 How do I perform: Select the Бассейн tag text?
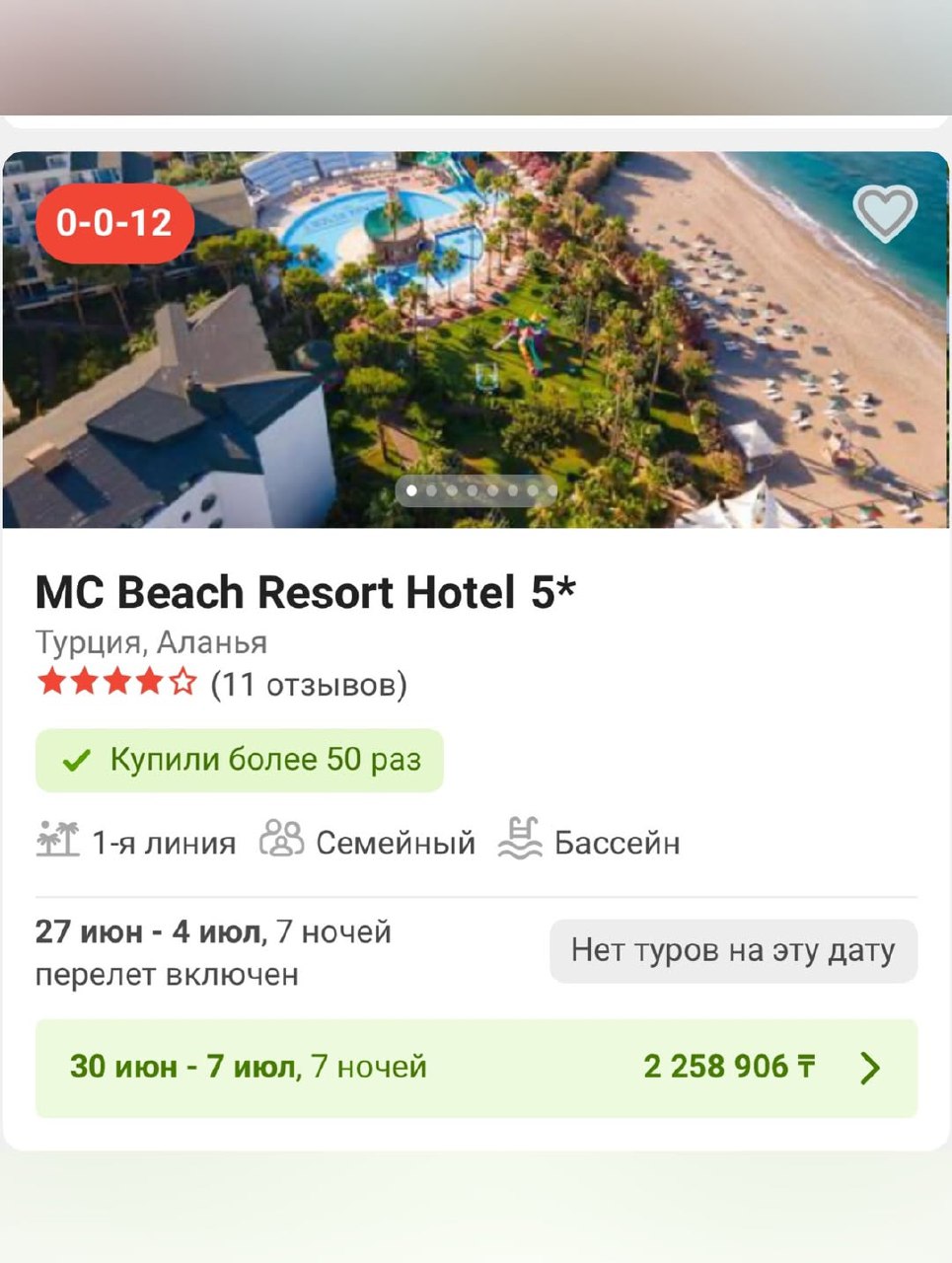tap(617, 844)
